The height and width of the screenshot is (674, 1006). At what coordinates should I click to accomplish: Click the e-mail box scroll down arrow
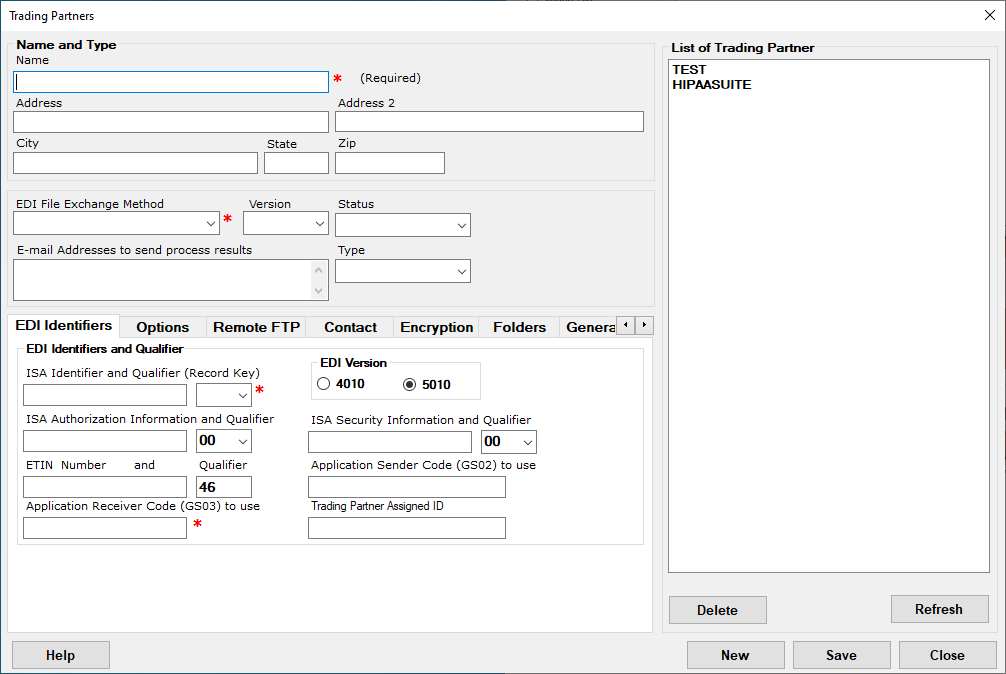[x=319, y=291]
